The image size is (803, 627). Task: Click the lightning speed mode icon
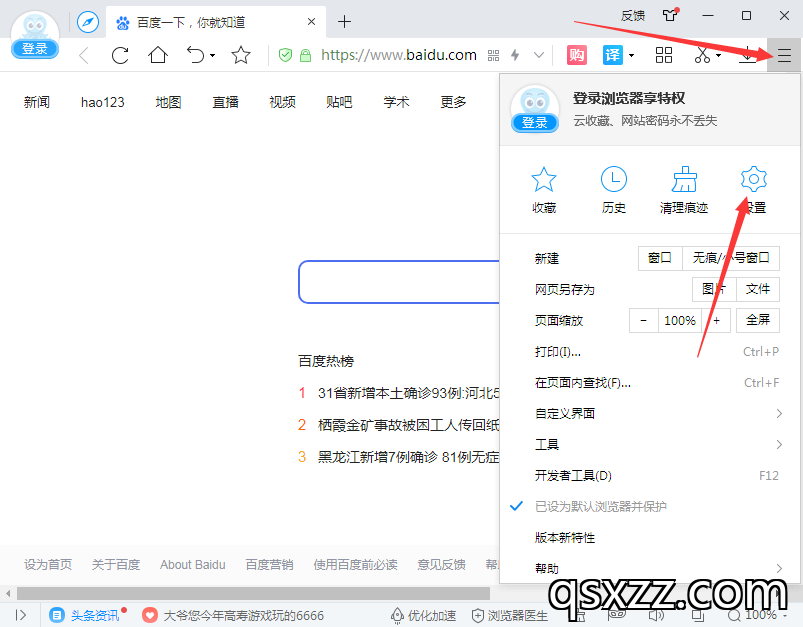click(515, 55)
